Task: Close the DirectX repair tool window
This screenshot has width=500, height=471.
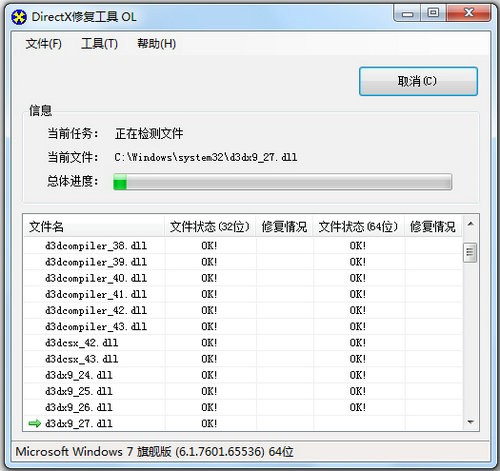Action: pos(469,14)
